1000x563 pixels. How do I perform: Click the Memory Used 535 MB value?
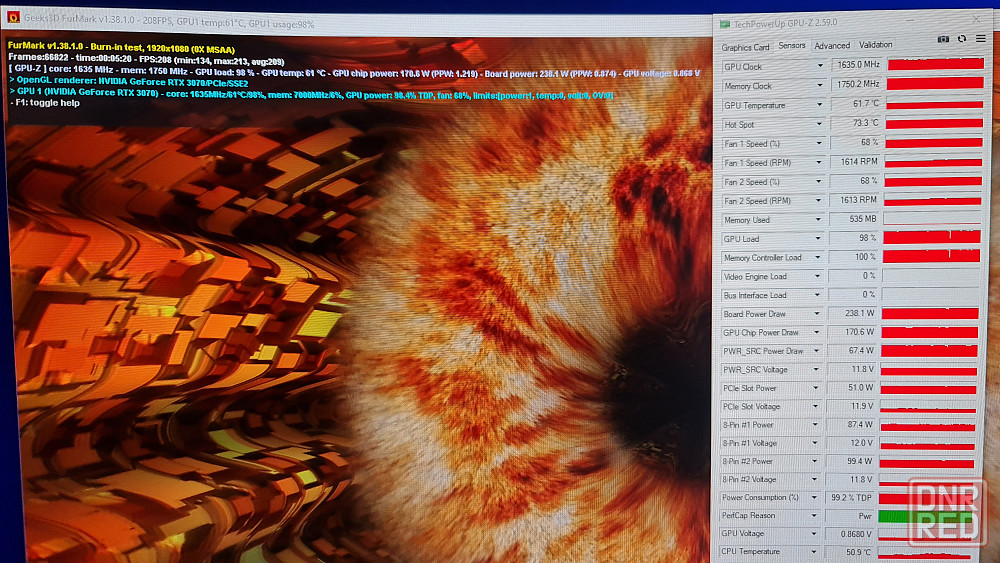coord(855,219)
